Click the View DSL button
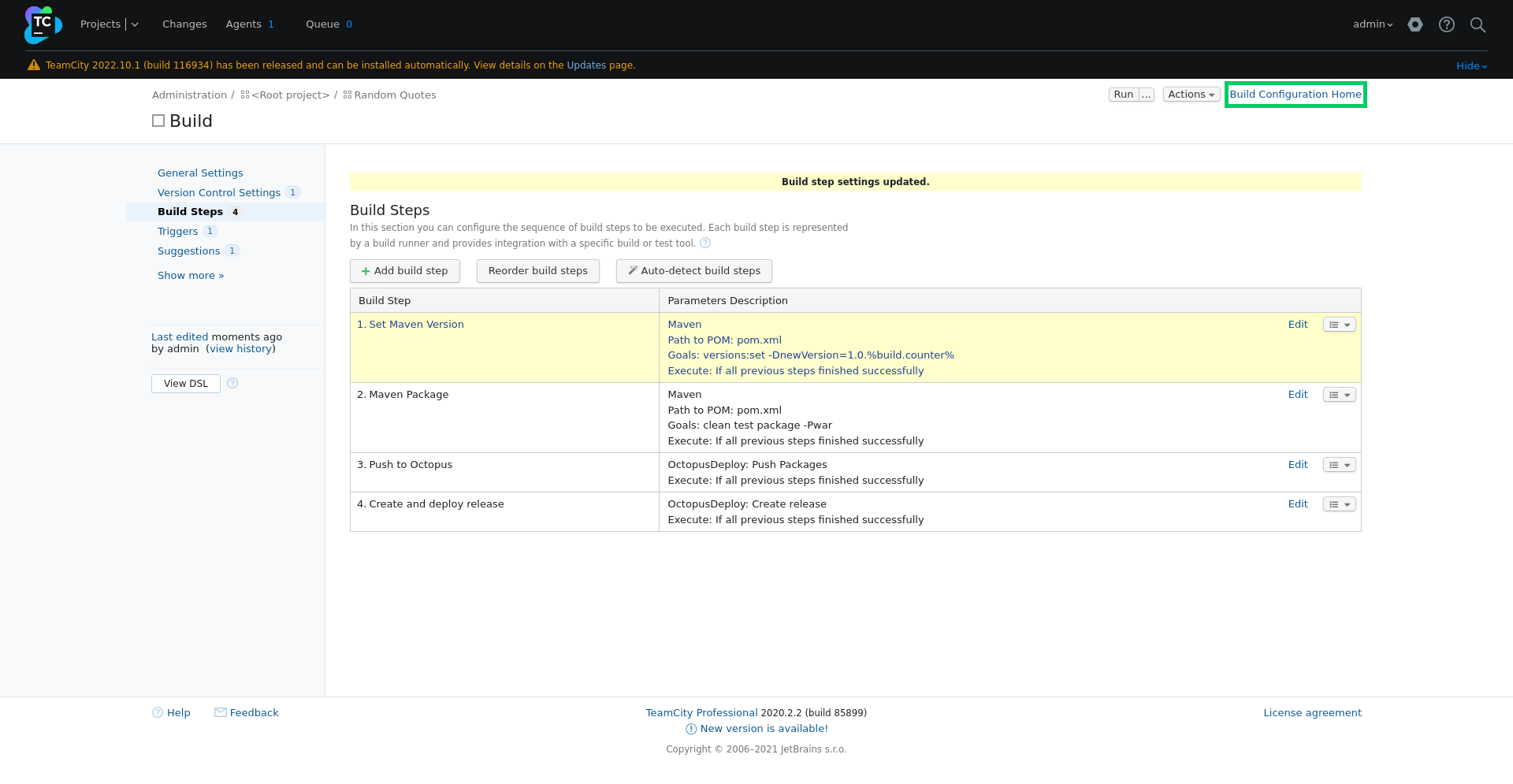Image resolution: width=1513 pixels, height=784 pixels. [186, 384]
